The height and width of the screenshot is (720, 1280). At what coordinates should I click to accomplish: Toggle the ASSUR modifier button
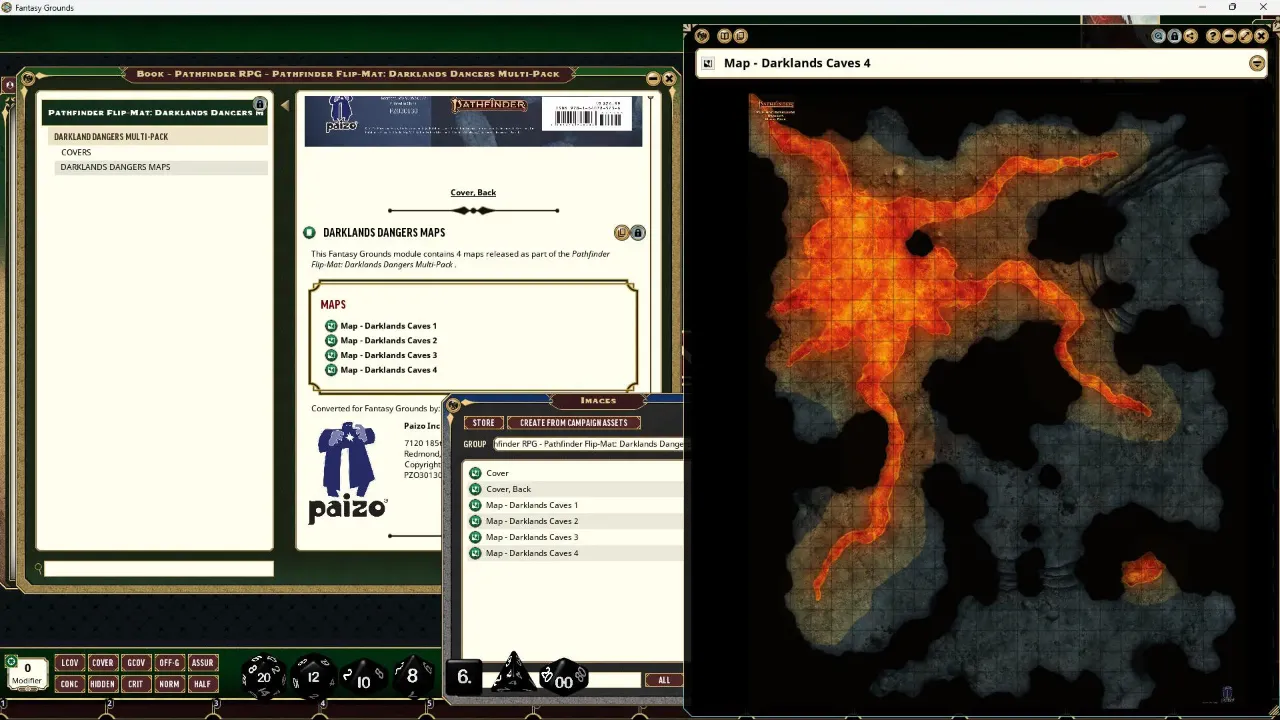click(x=202, y=663)
